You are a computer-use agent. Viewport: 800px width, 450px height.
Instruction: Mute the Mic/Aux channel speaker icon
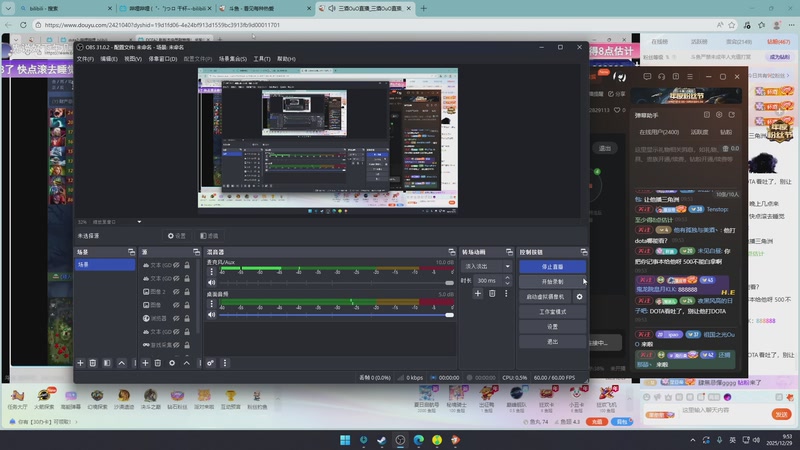pos(212,283)
